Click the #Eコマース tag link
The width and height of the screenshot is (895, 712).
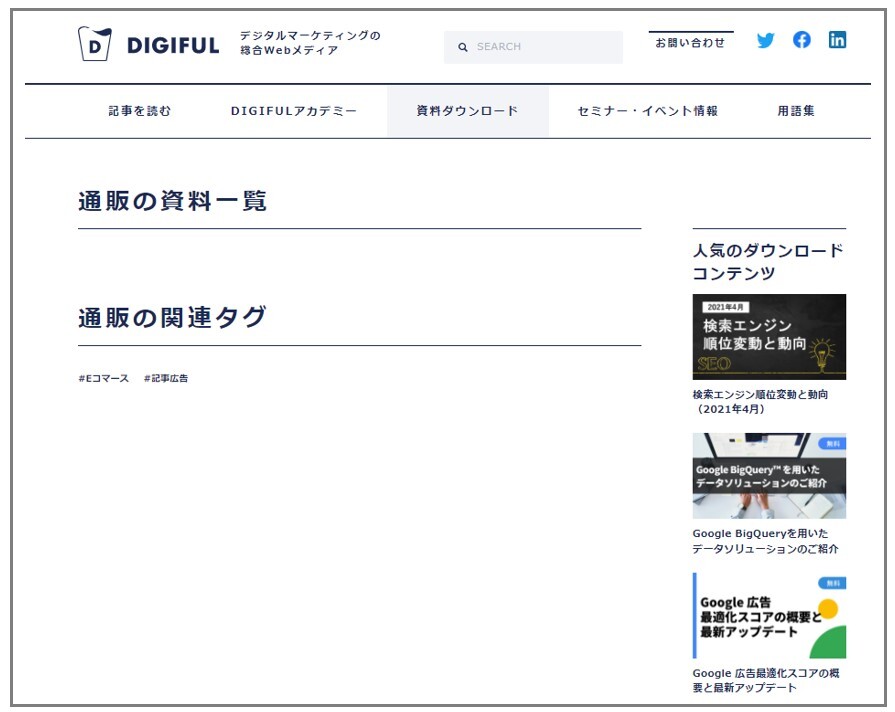coord(104,379)
